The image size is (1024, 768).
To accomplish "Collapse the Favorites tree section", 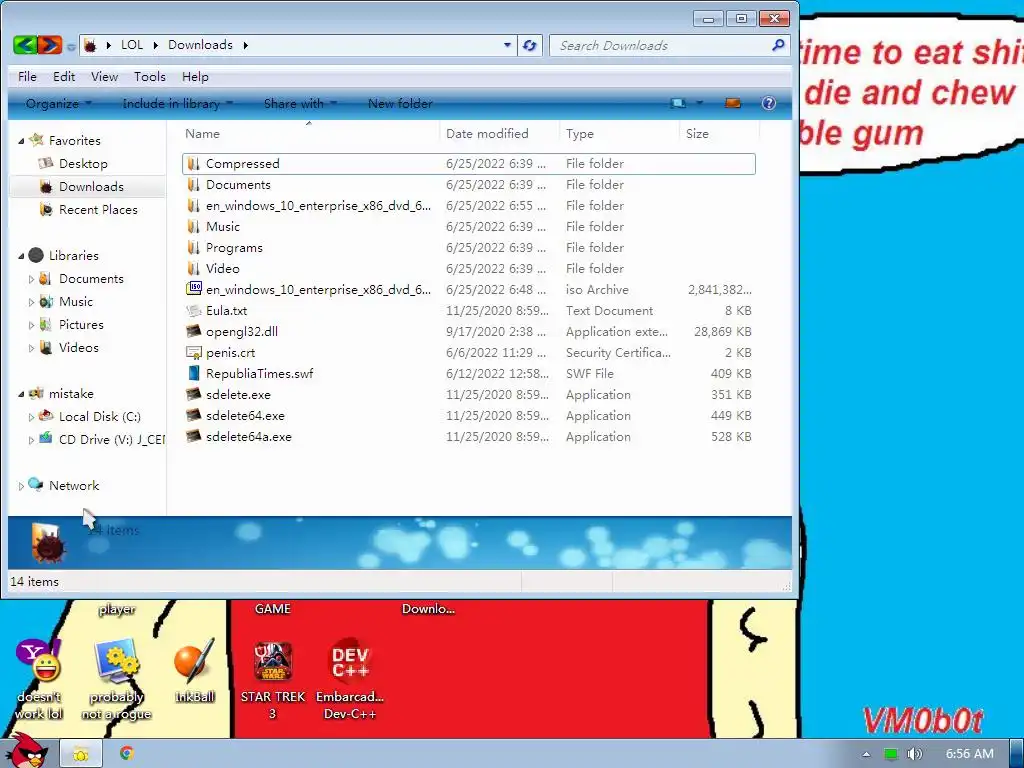I will pos(21,141).
